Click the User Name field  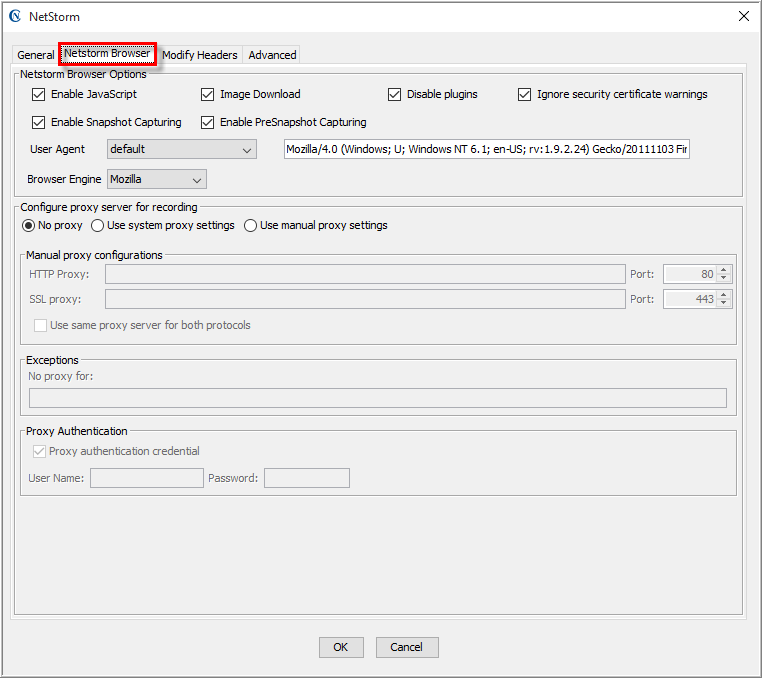[x=147, y=478]
